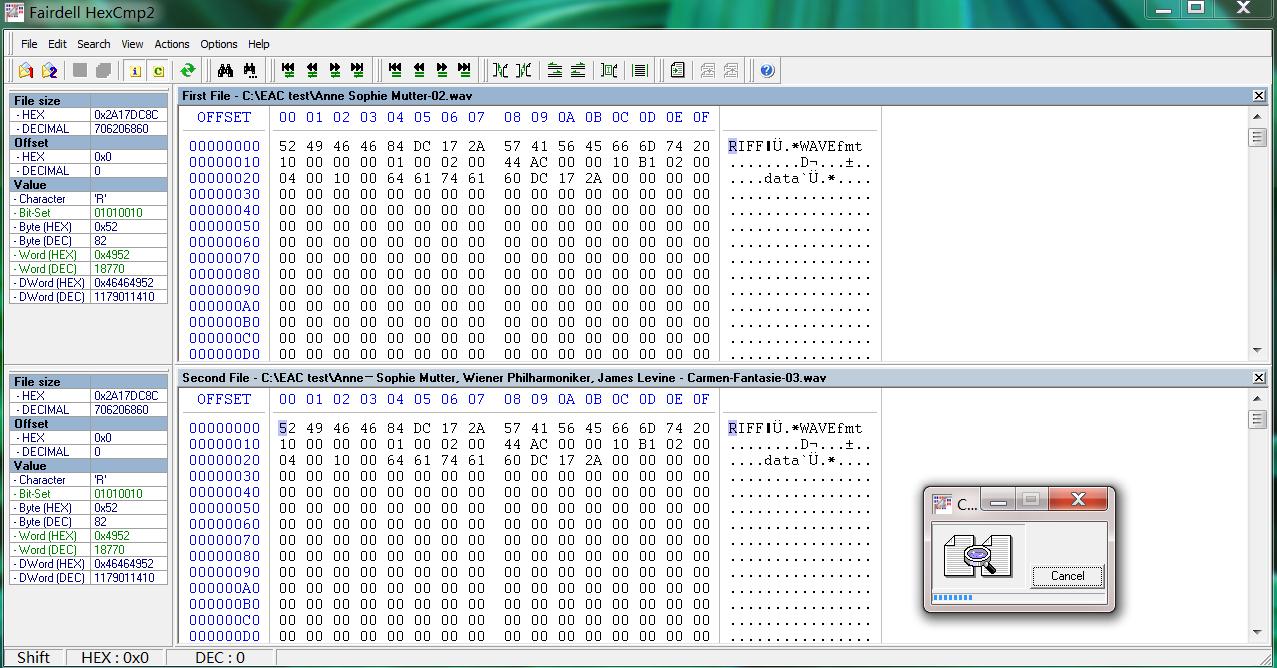1277x668 pixels.
Task: Click skip-to-start arrow in second green arrow group
Action: tap(395, 70)
